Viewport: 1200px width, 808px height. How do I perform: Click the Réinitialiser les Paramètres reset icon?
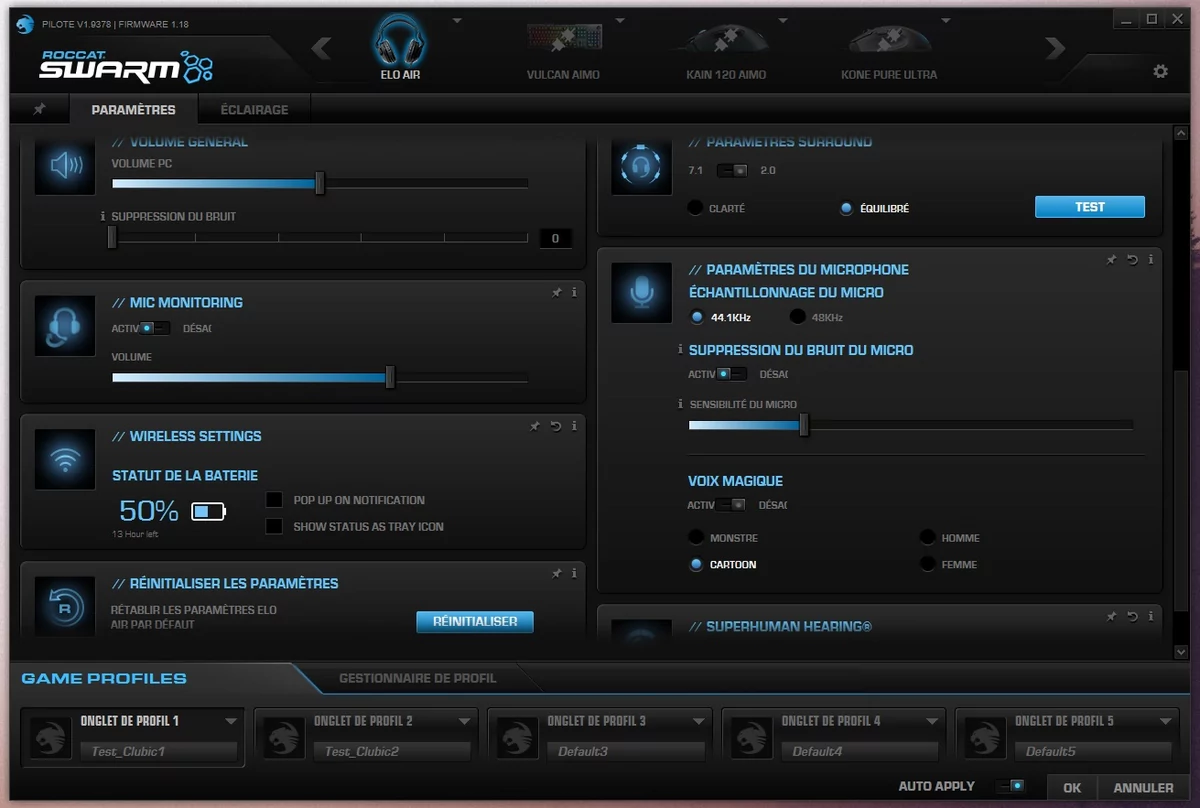coord(65,604)
